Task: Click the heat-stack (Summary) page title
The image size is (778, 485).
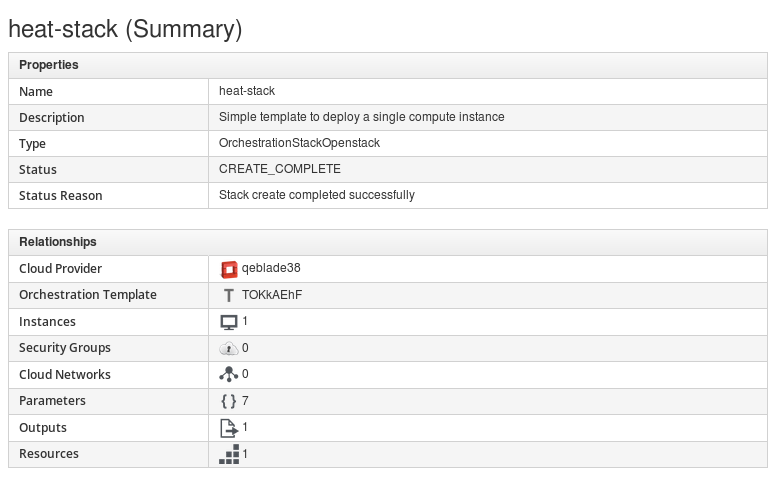Action: [x=125, y=29]
